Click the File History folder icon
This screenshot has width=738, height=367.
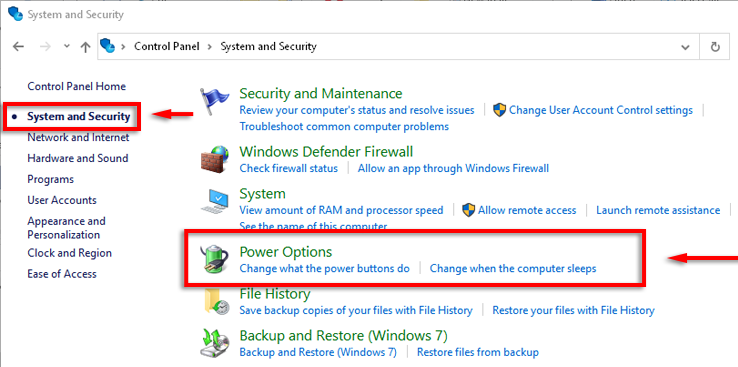pos(217,302)
